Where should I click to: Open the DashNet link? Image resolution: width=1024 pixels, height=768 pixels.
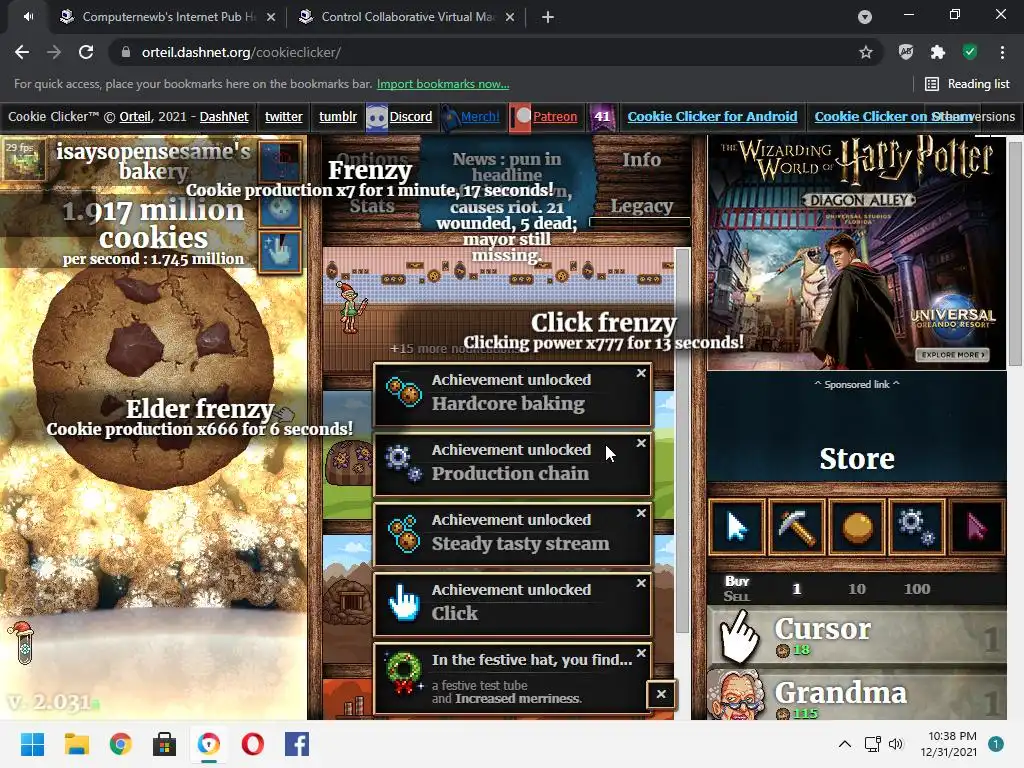[x=224, y=116]
